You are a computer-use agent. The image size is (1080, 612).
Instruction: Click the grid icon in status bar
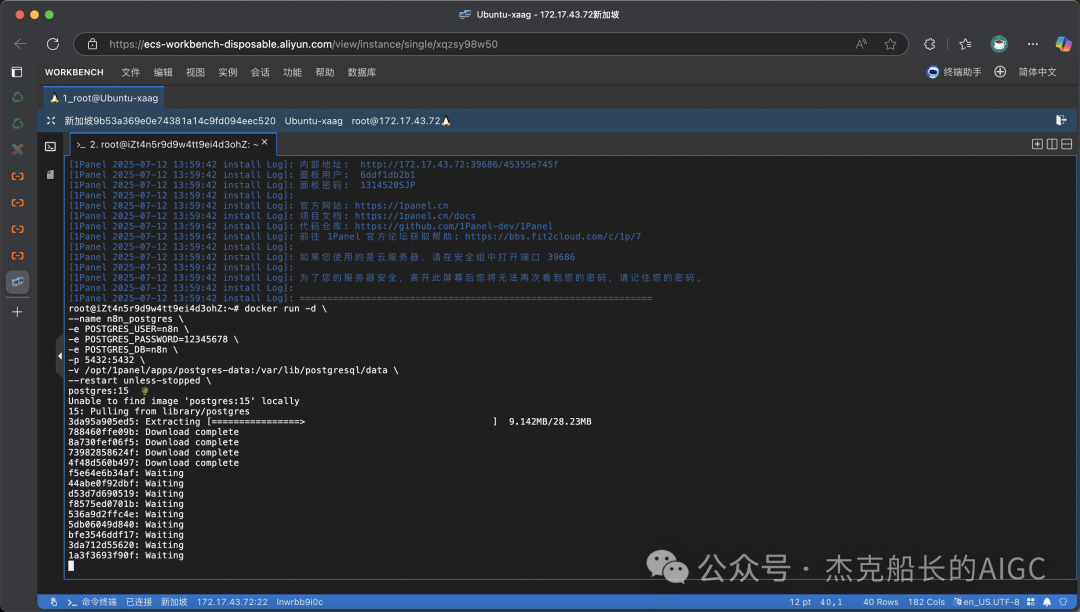click(x=1031, y=602)
